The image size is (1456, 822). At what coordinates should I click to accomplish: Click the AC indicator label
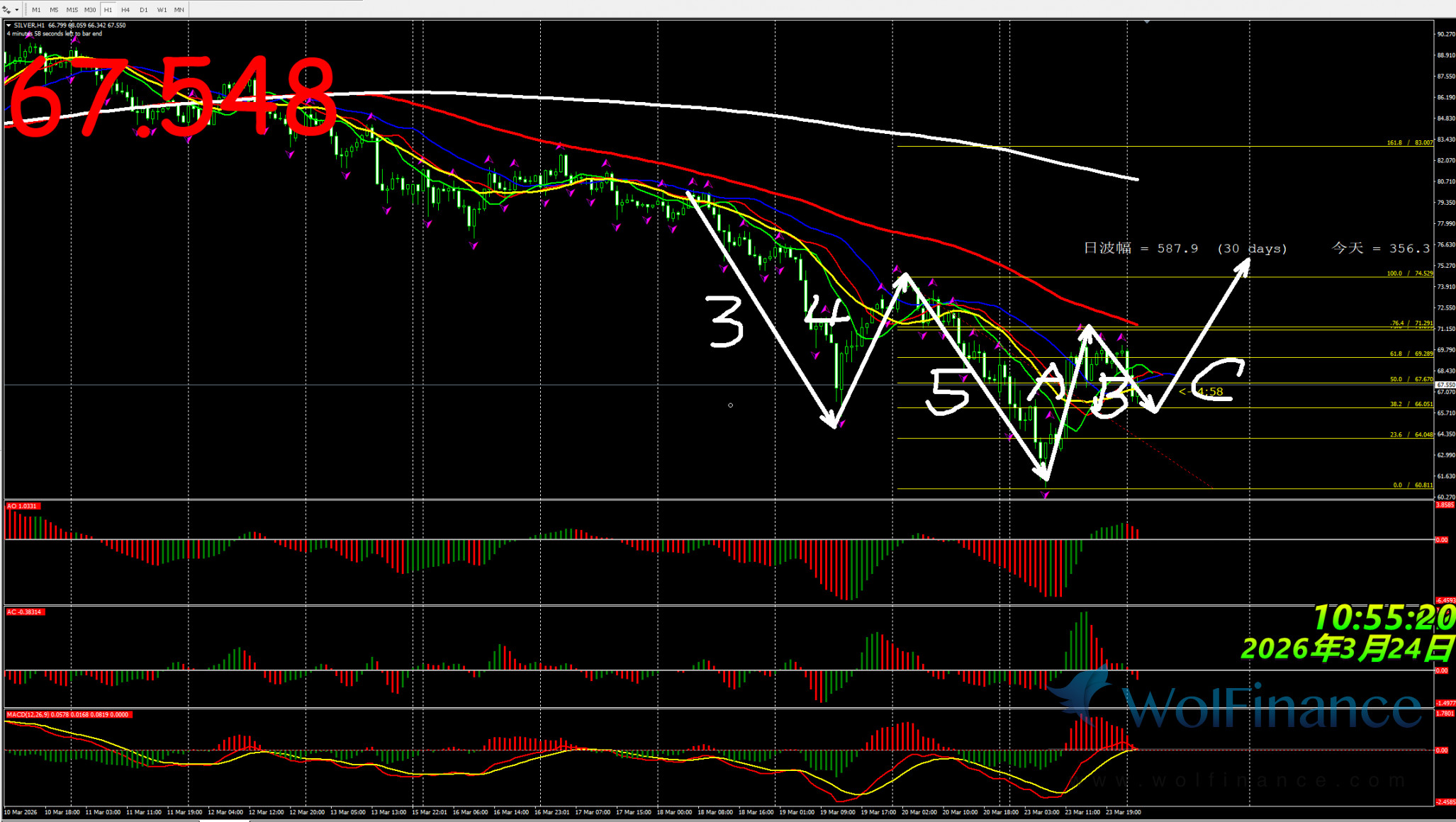(24, 612)
